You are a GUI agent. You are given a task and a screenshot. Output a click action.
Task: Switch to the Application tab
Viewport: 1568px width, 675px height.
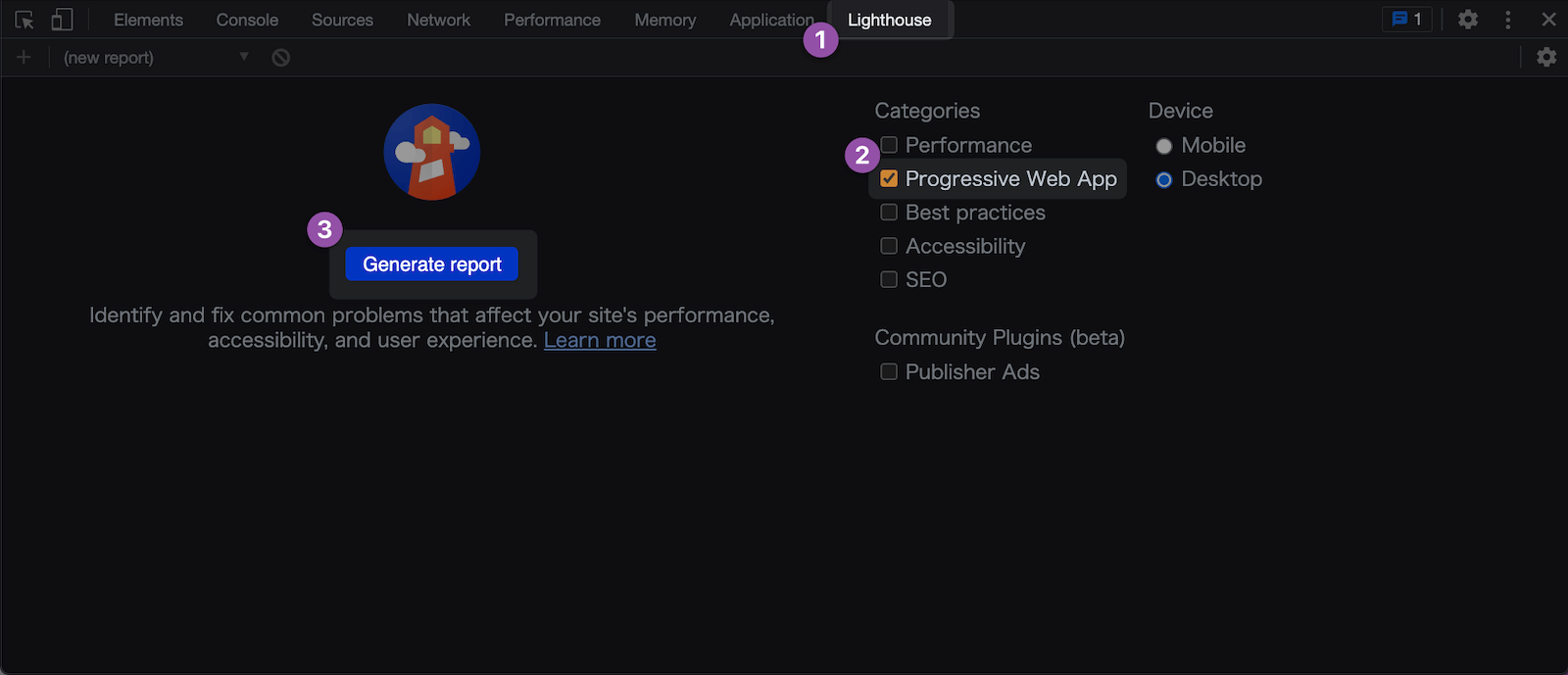771,20
